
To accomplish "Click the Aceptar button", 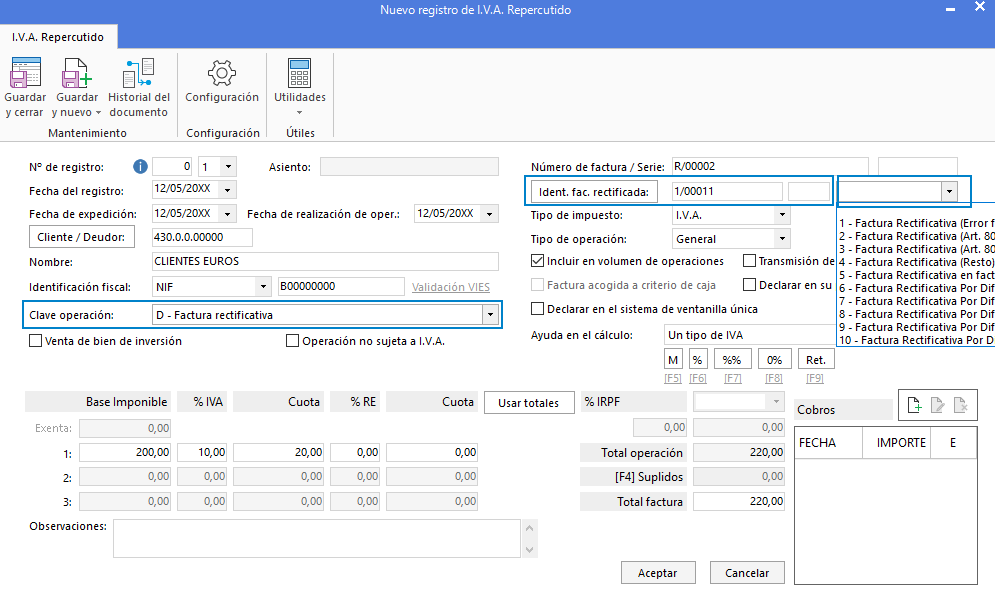I will 657,572.
